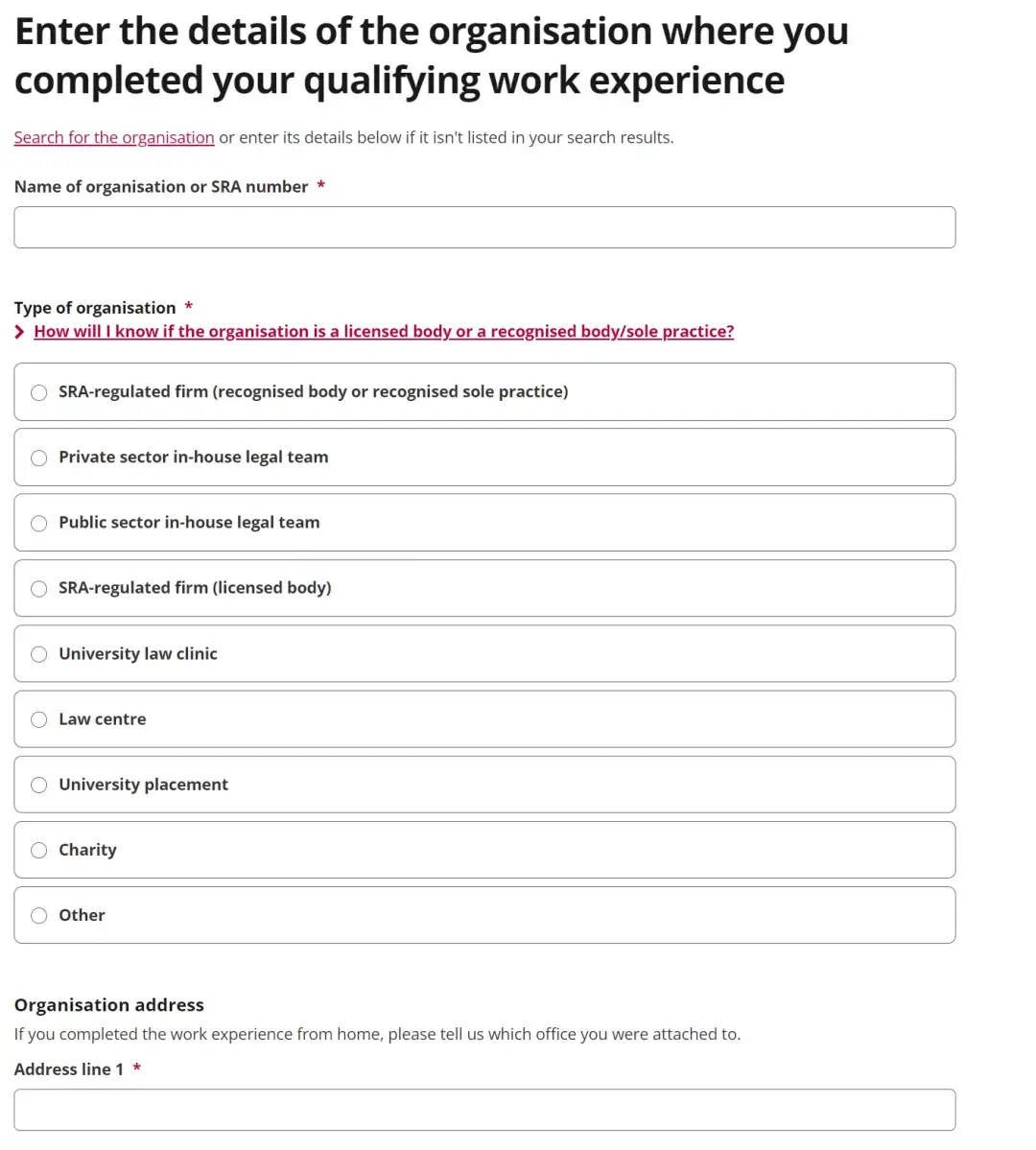
Task: Choose Private sector in-house legal team
Action: (39, 458)
